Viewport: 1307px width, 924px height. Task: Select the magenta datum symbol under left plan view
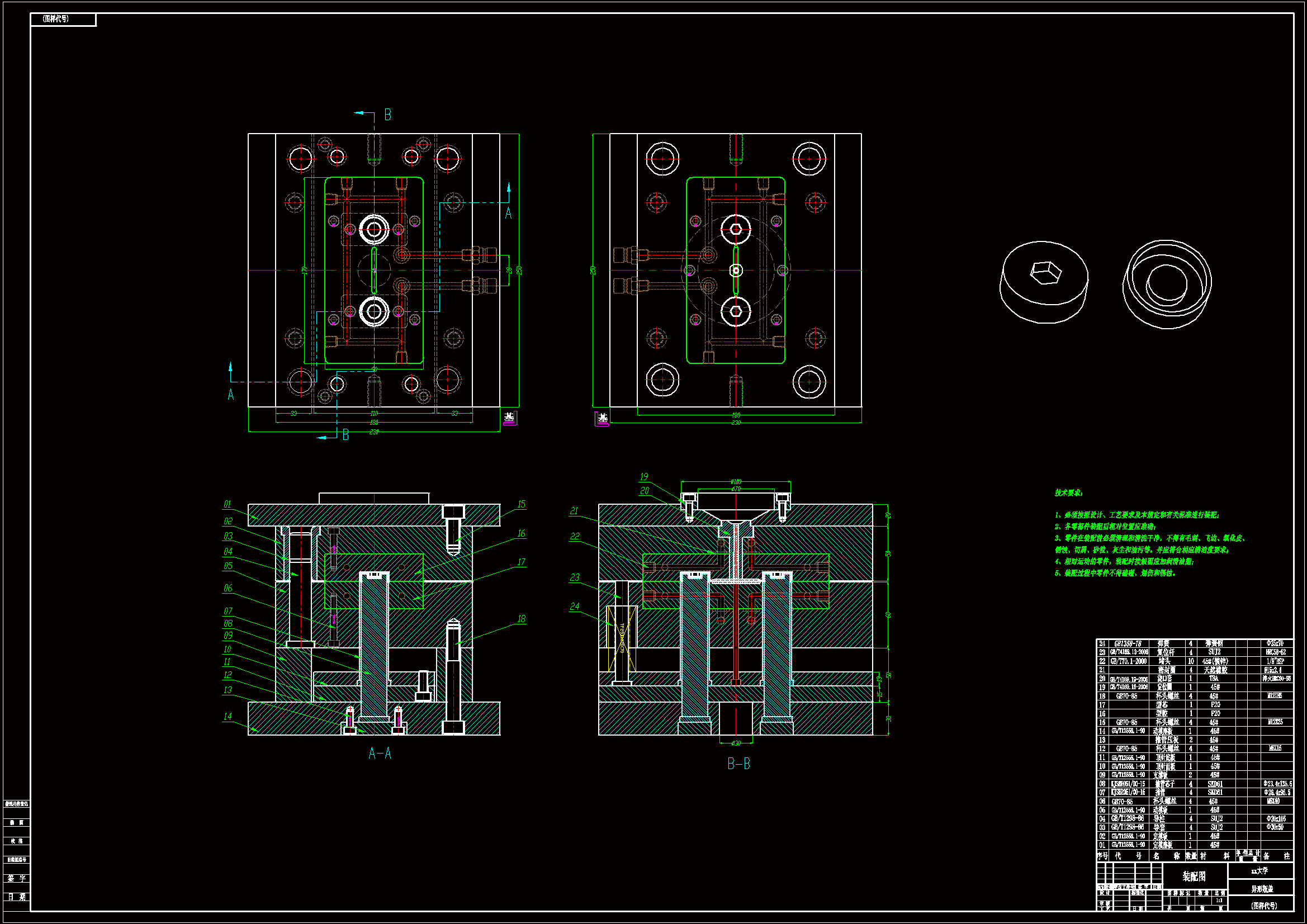pos(510,418)
